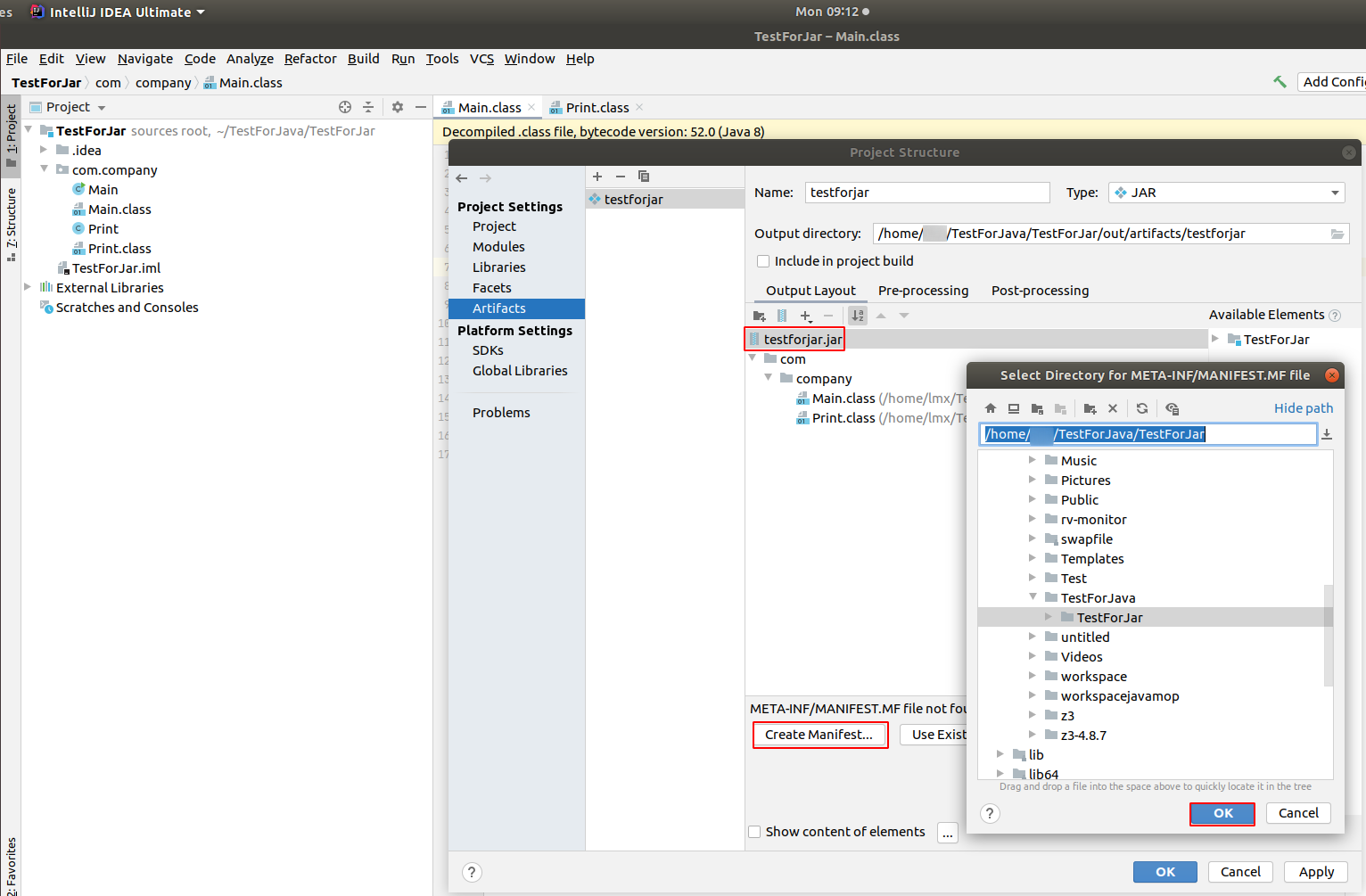Hide the Project tool window
Screen dimensions: 1366x896
click(x=421, y=107)
